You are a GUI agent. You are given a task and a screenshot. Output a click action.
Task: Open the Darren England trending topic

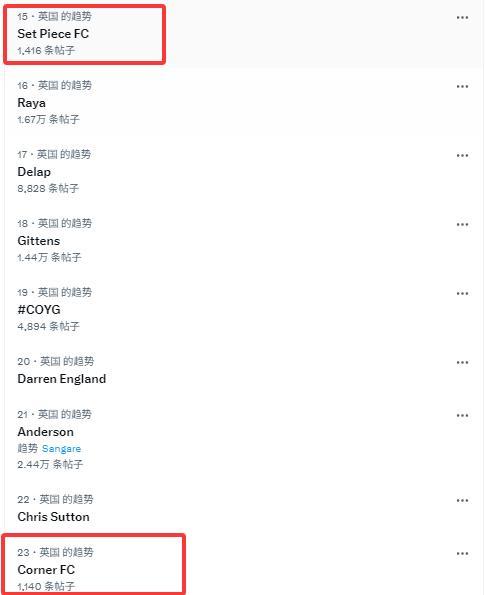62,379
